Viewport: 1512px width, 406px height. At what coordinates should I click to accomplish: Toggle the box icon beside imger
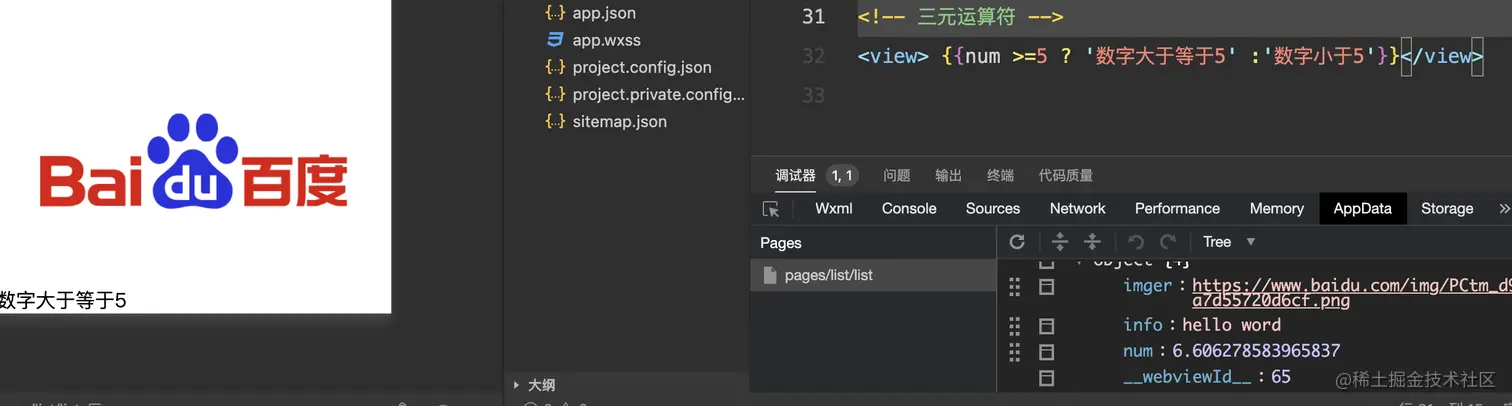coord(1047,287)
